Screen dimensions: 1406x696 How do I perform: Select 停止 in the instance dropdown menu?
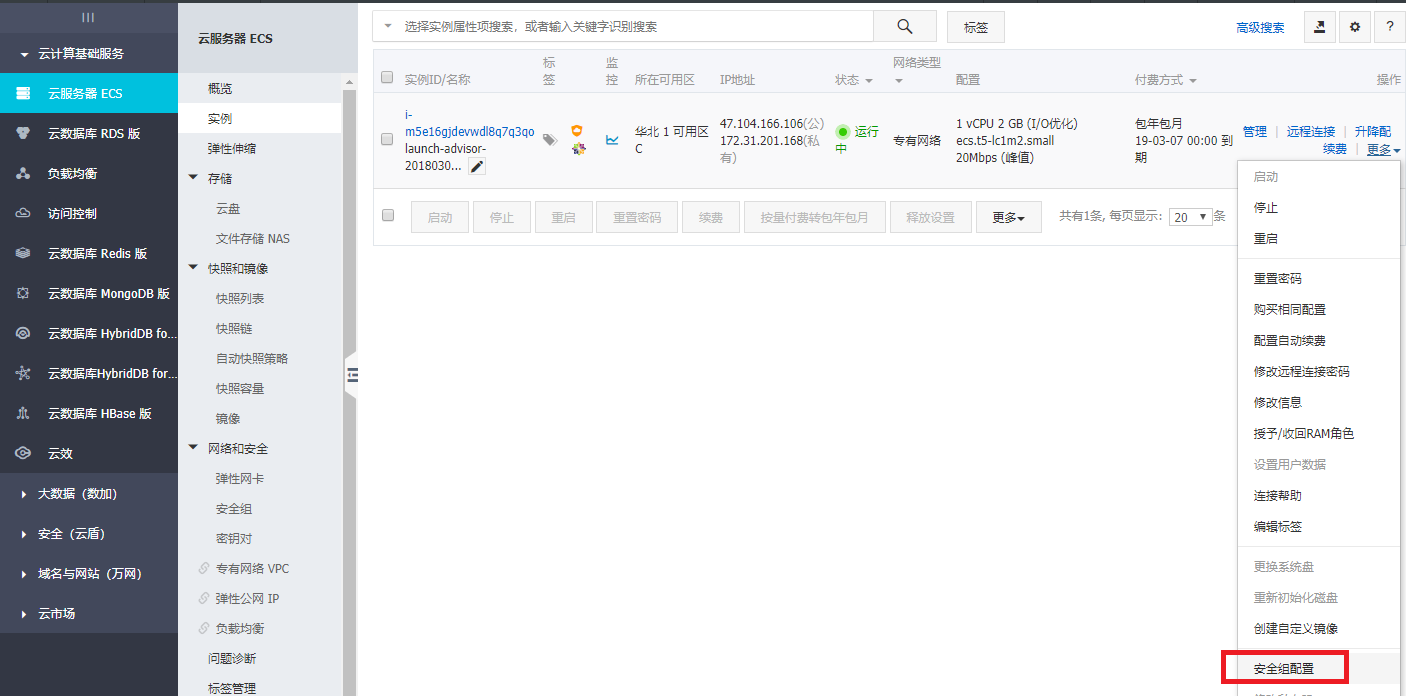1266,207
